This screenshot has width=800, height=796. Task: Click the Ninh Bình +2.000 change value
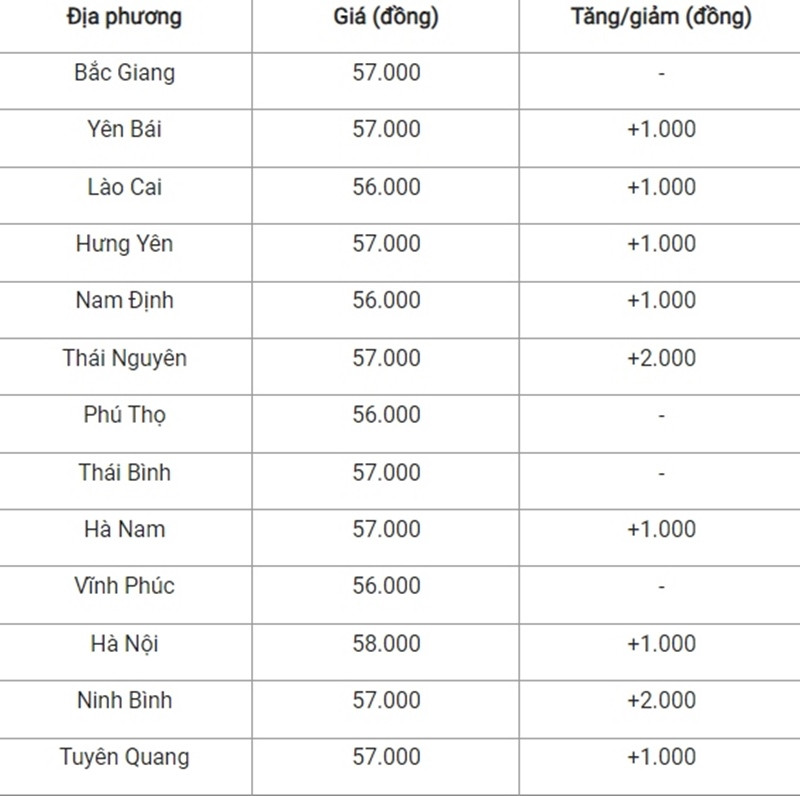pyautogui.click(x=661, y=700)
